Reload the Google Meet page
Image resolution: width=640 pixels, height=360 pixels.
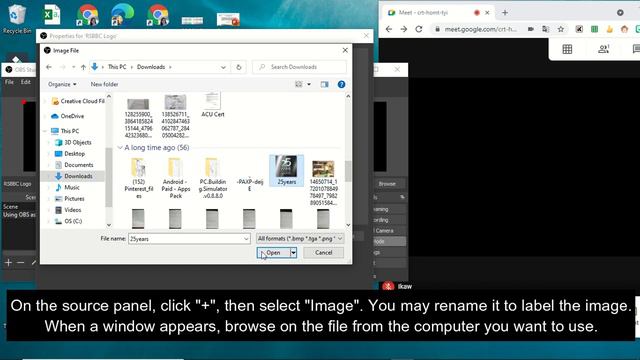point(419,29)
